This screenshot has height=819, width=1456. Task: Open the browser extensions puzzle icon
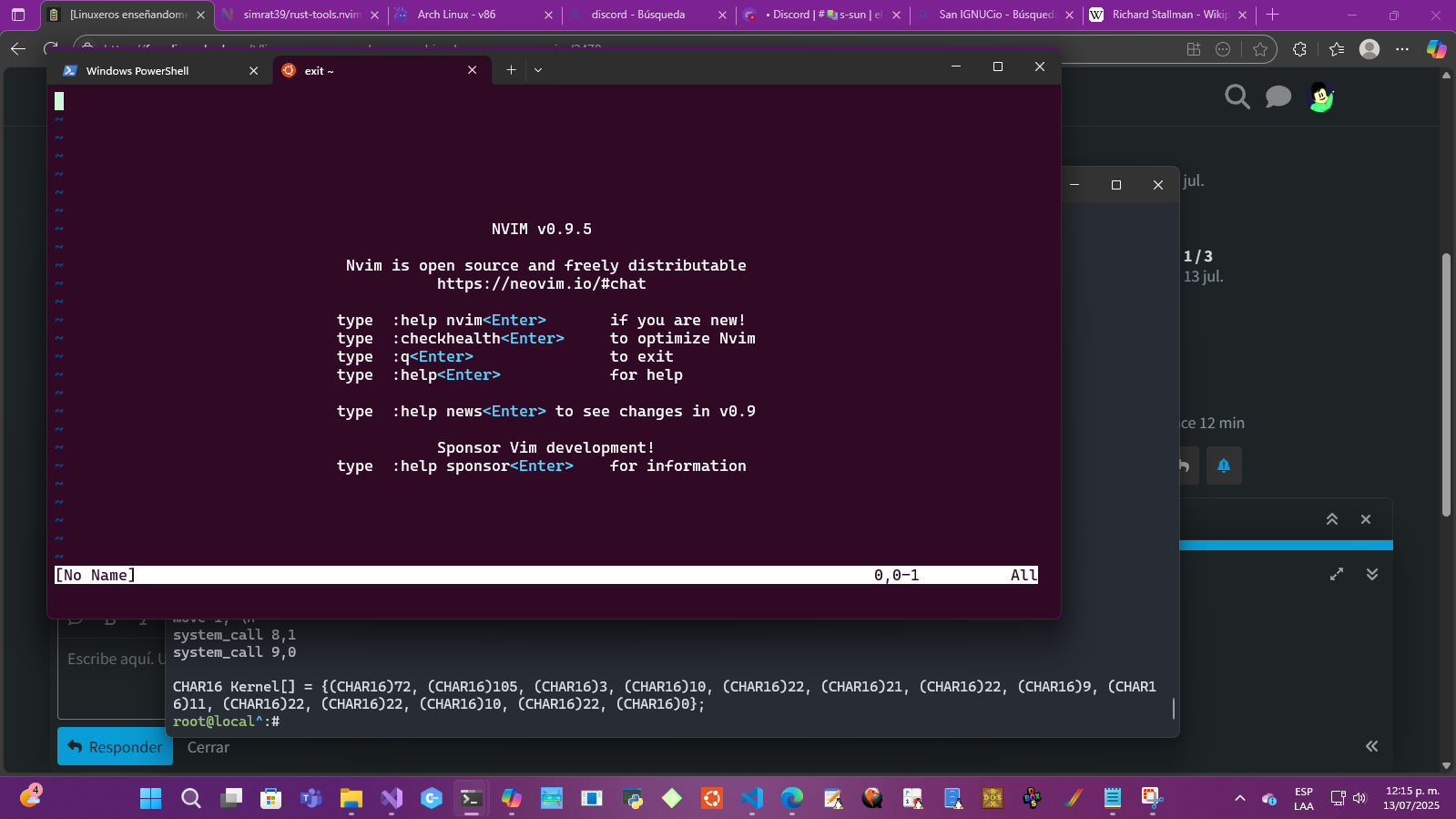[x=1299, y=49]
